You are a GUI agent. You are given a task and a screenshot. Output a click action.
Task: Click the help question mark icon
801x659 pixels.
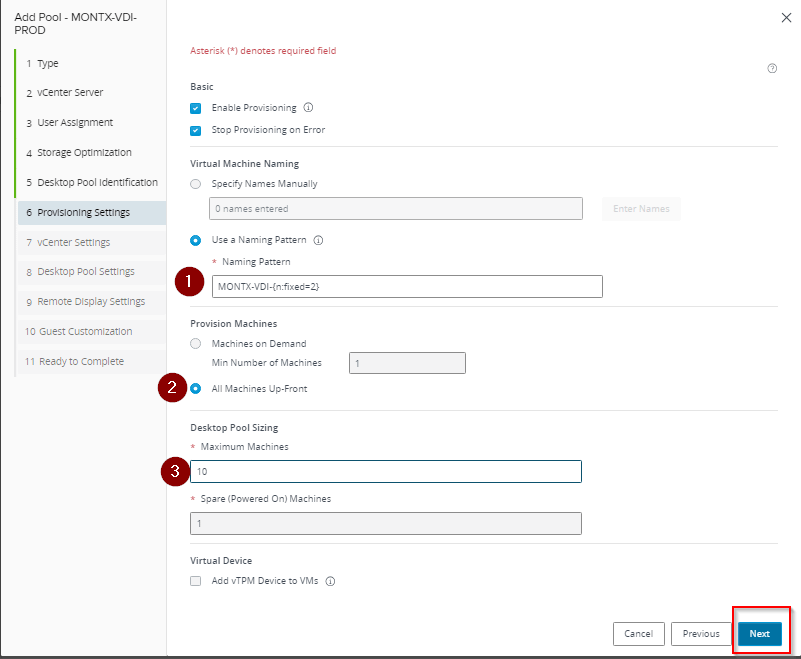pos(772,69)
